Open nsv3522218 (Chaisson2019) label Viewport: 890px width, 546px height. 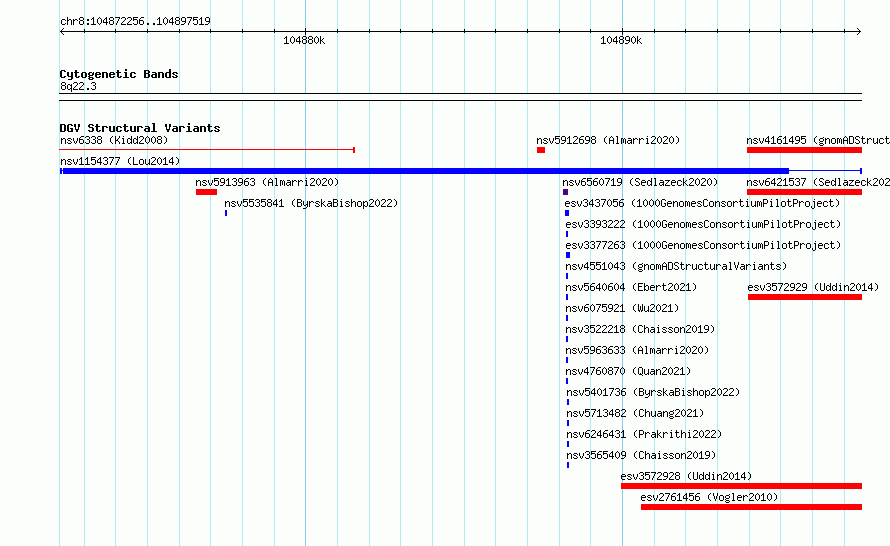[x=640, y=329]
